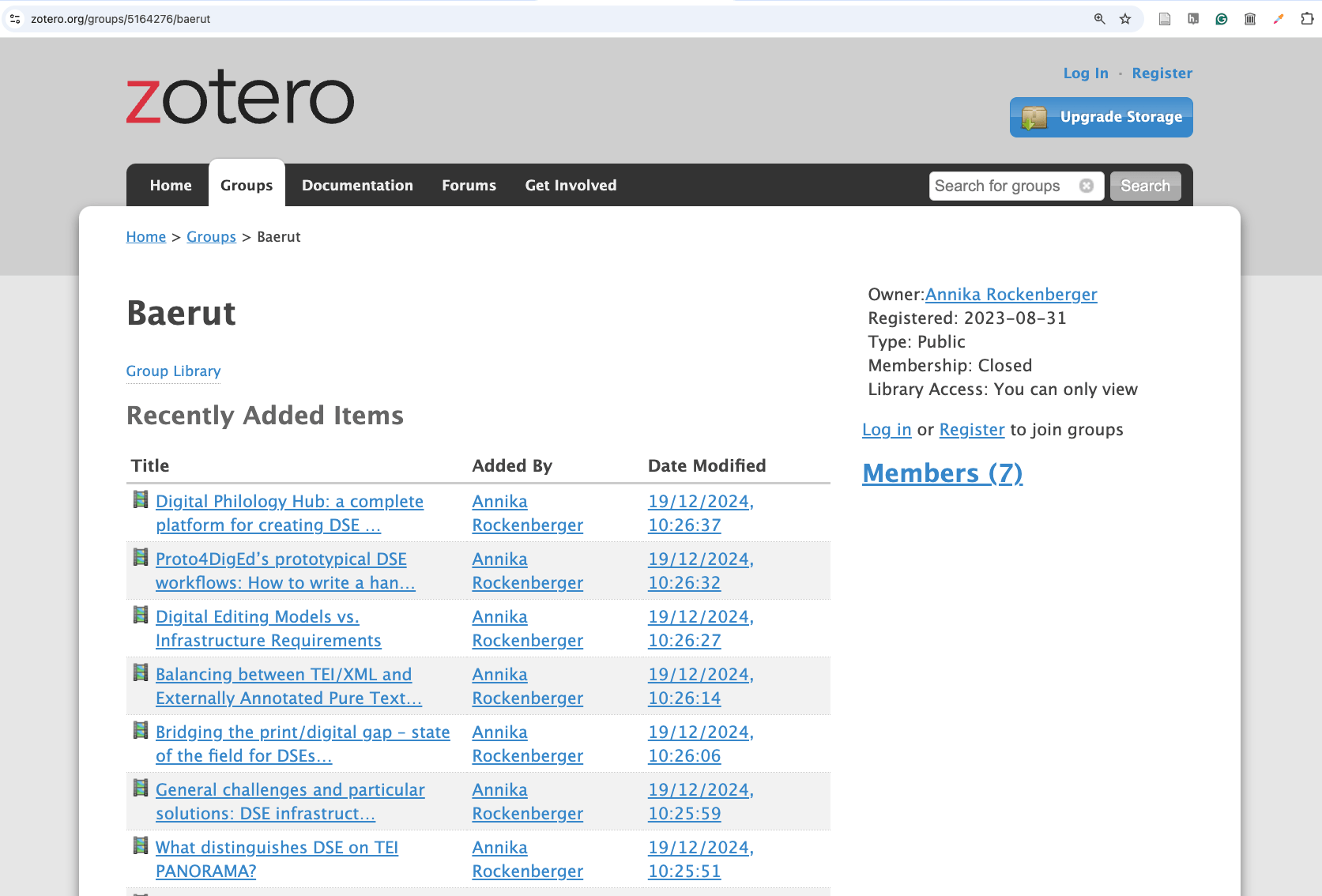Click the trash bin extension icon in toolbar

pyautogui.click(x=1250, y=19)
